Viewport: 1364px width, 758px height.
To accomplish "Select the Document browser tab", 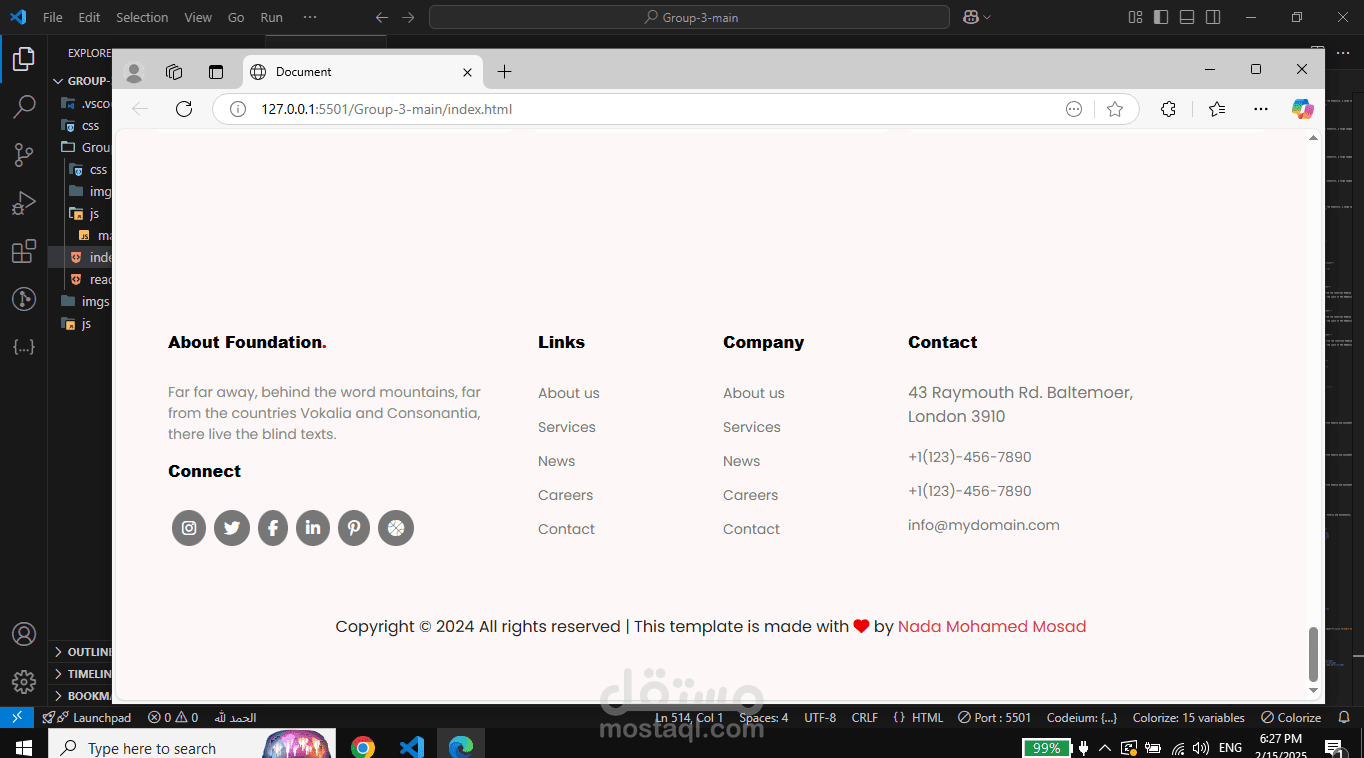I will click(x=363, y=72).
